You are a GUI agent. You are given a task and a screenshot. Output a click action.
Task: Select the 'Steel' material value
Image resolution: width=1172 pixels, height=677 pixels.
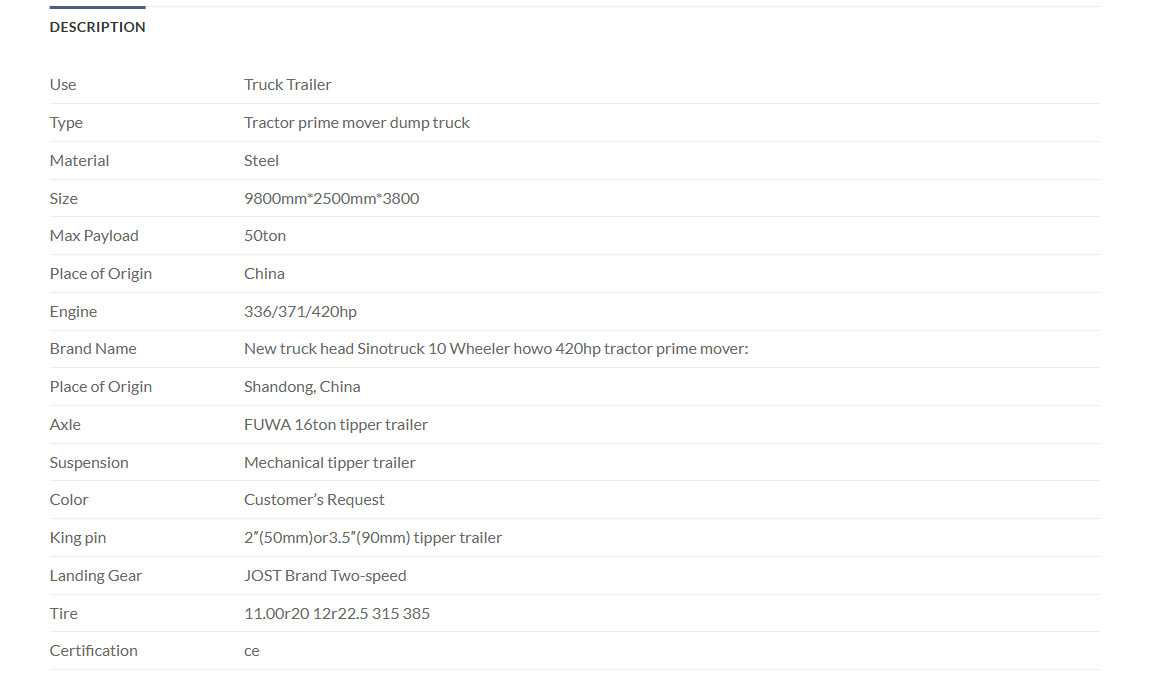261,161
